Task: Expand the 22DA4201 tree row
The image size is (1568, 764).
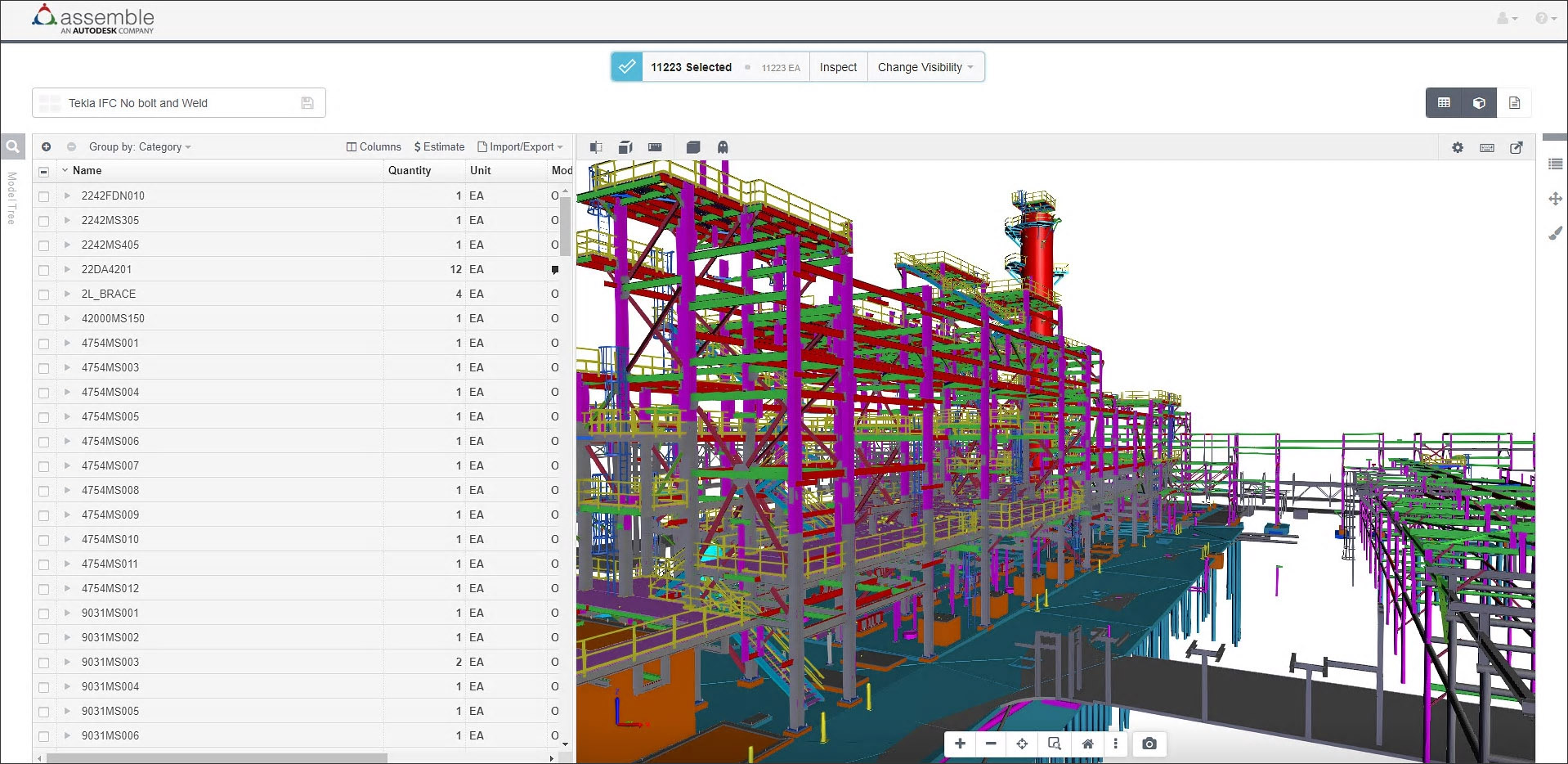Action: pyautogui.click(x=67, y=269)
